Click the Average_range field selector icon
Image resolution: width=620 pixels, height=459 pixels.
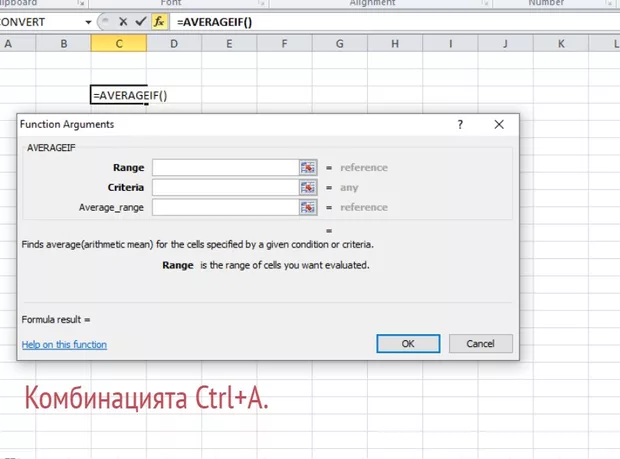coord(307,207)
